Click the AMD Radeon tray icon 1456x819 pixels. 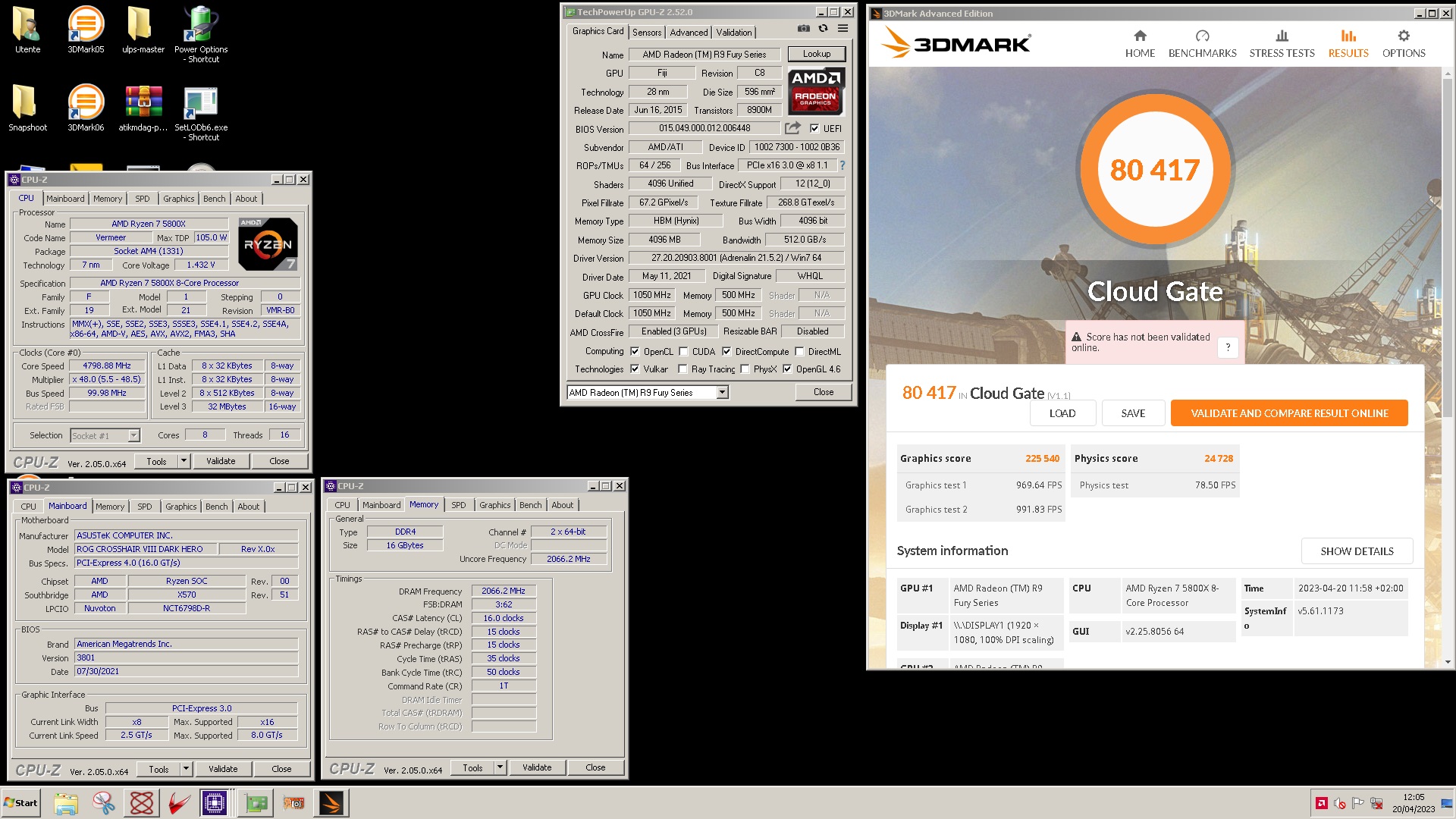[1321, 803]
